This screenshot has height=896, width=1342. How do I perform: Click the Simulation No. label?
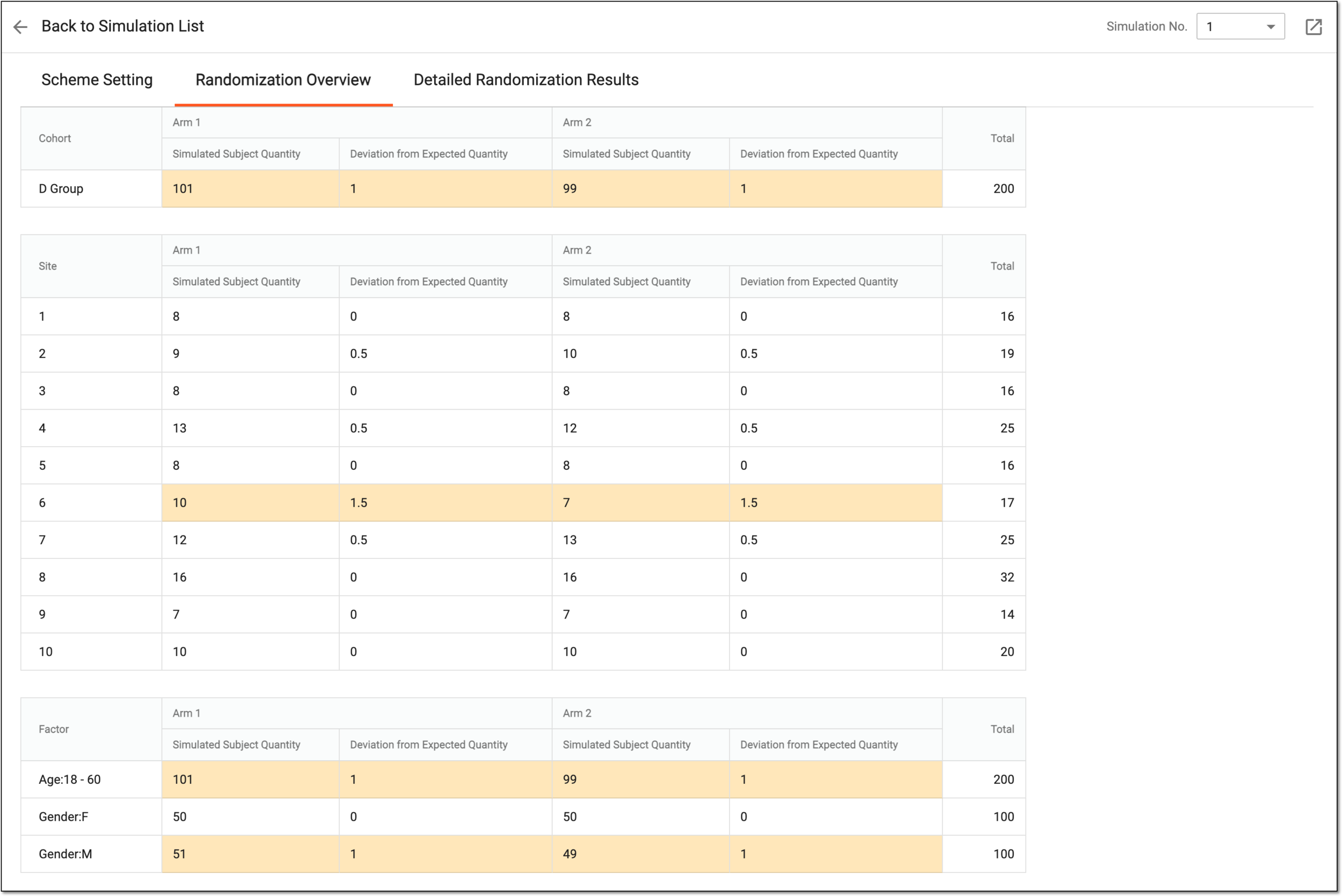click(1147, 26)
